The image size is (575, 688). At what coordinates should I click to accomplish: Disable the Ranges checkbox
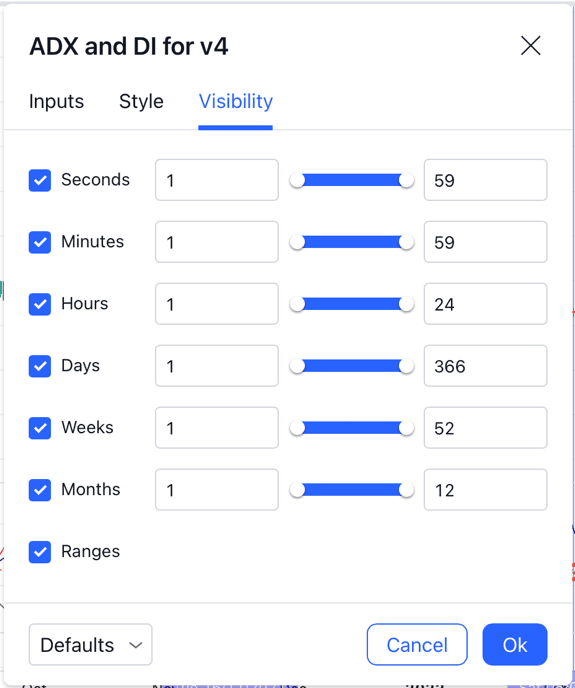click(40, 552)
